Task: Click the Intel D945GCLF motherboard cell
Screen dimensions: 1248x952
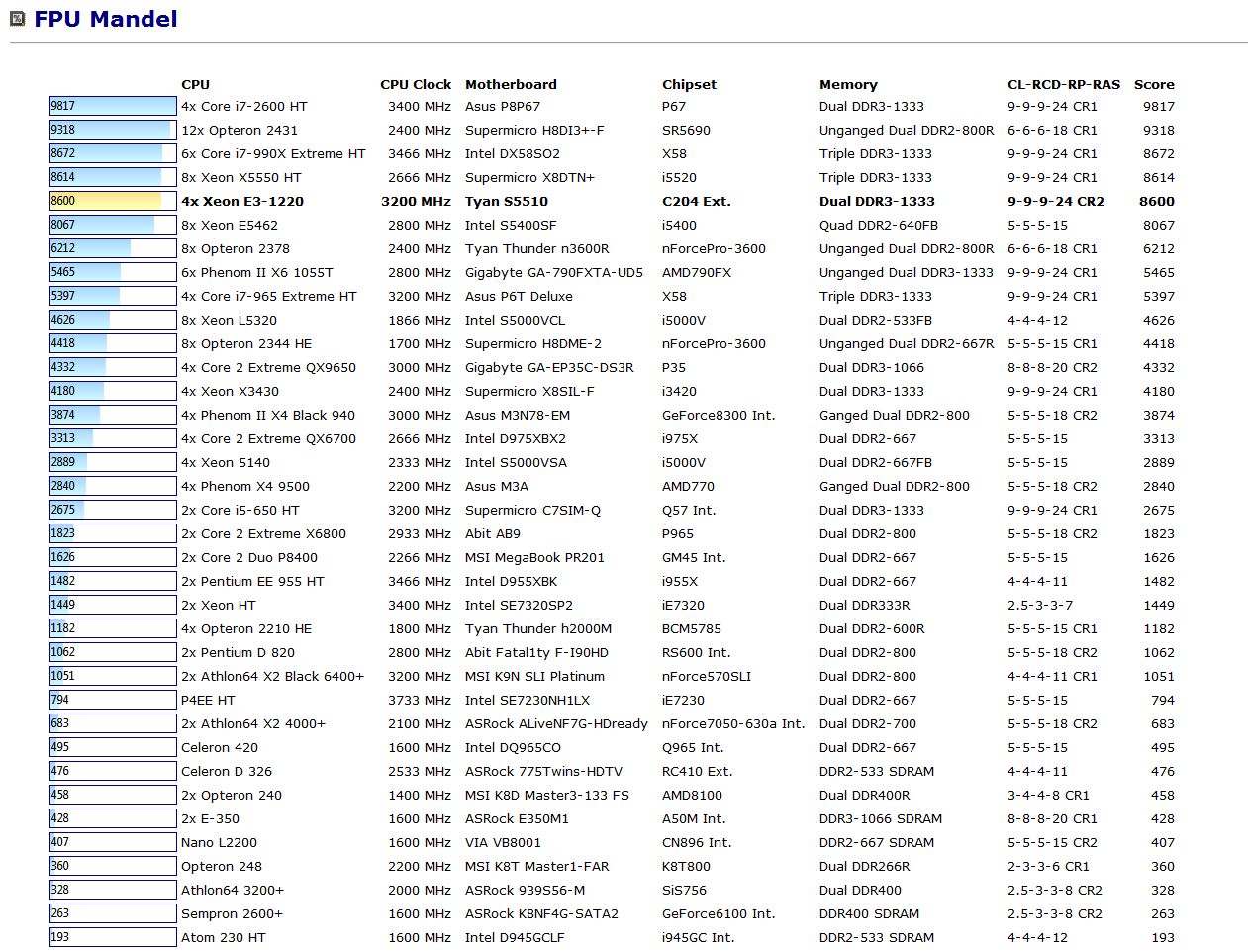Action: click(x=515, y=938)
